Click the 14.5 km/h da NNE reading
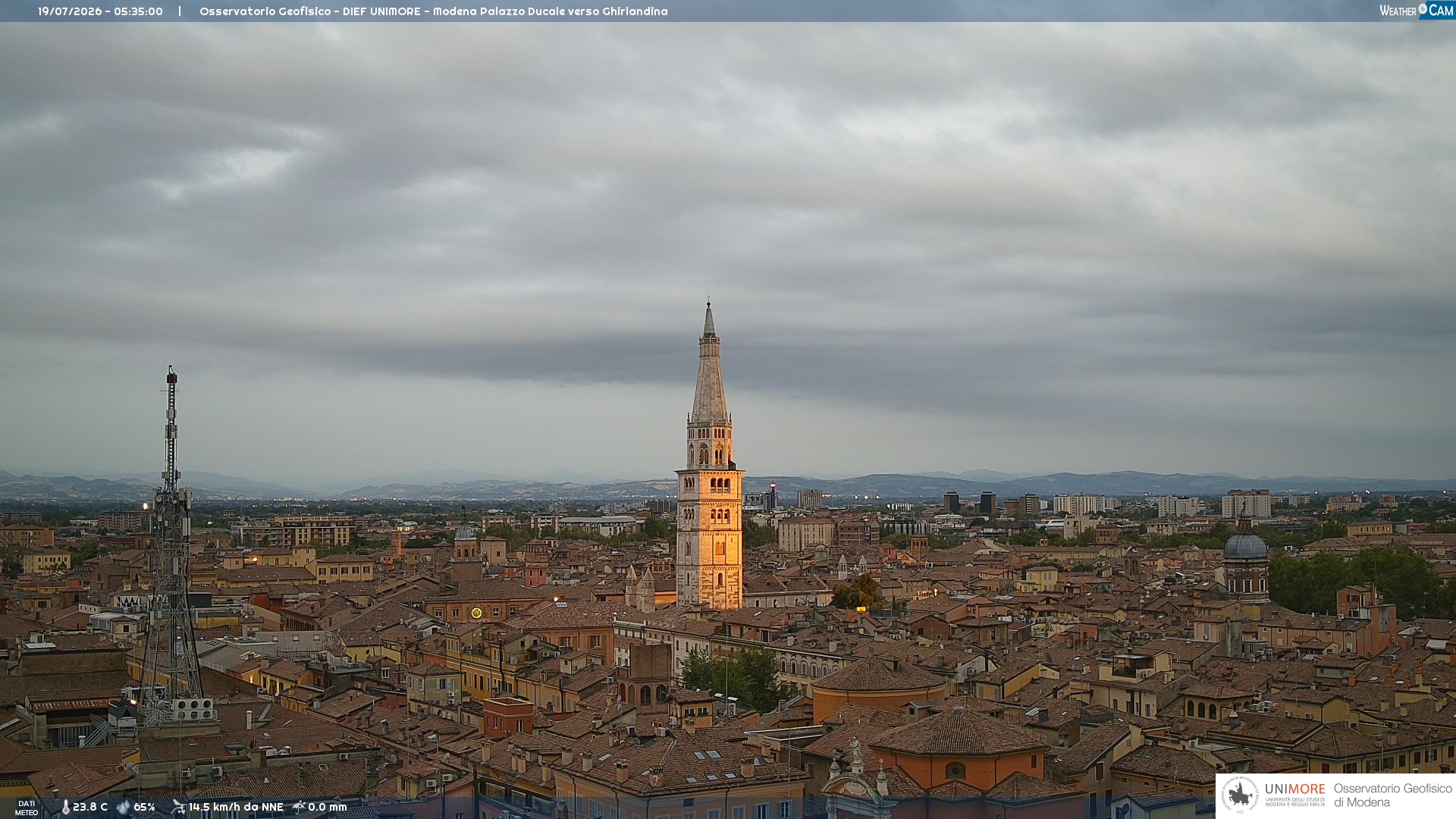 pos(236,807)
